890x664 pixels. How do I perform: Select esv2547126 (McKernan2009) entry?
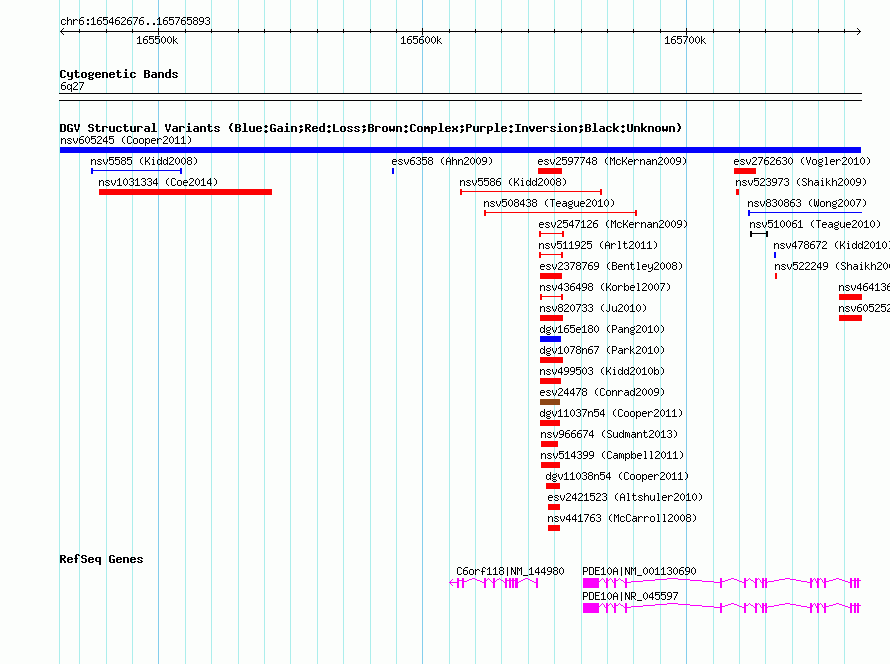pos(613,224)
